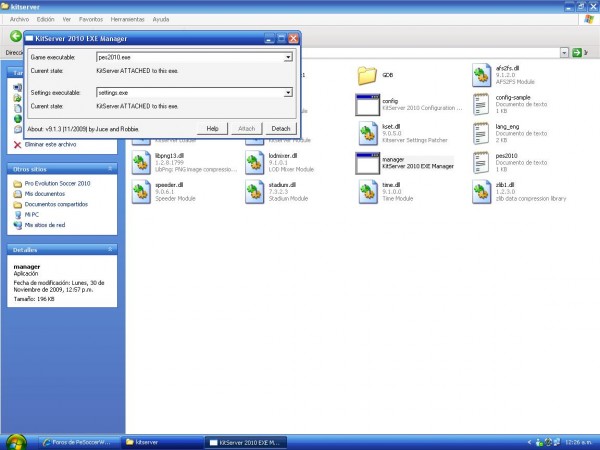Click the settings.exe combo box field

(x=194, y=92)
